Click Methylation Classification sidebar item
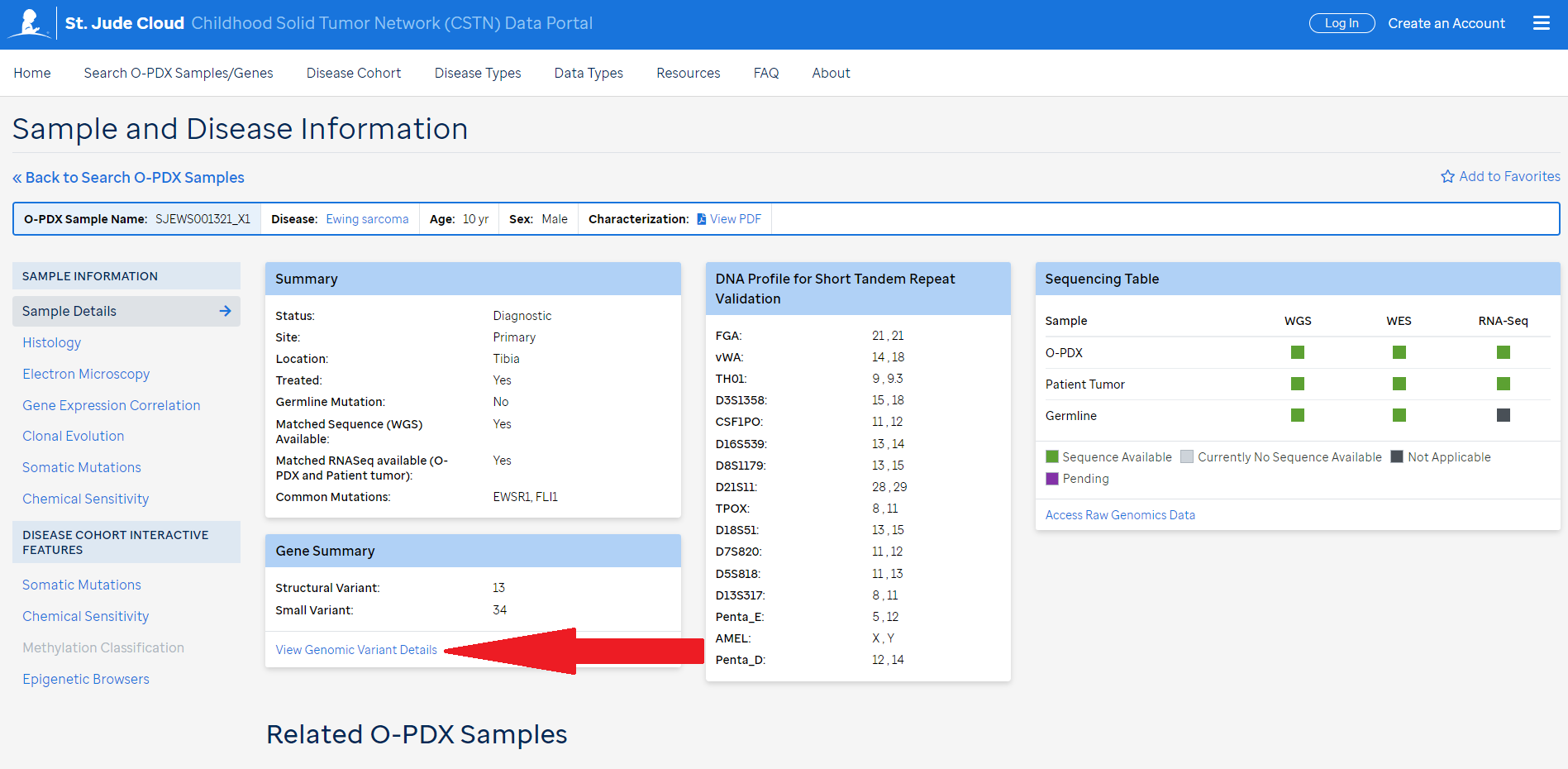Image resolution: width=1568 pixels, height=769 pixels. [x=103, y=647]
